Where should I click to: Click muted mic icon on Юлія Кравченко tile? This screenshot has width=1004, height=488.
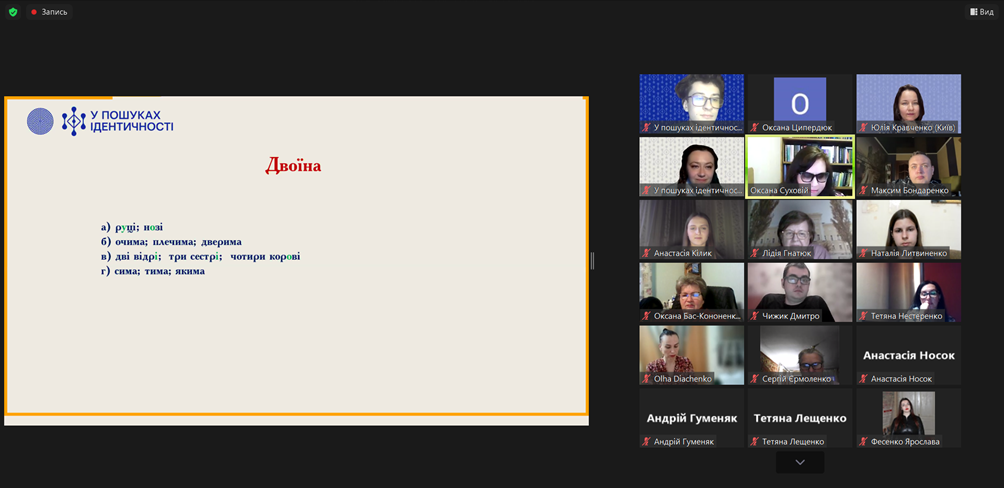point(863,128)
